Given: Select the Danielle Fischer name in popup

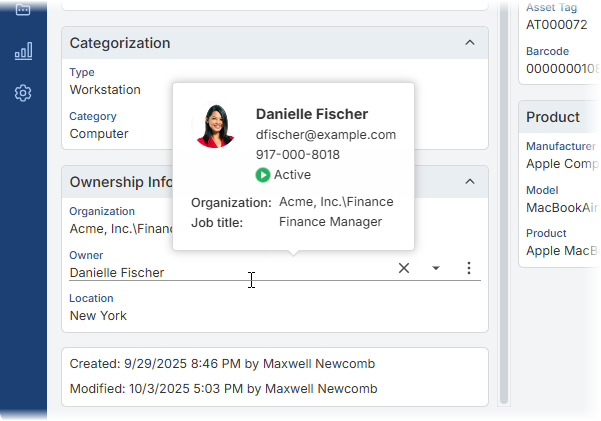Looking at the screenshot, I should [x=311, y=114].
